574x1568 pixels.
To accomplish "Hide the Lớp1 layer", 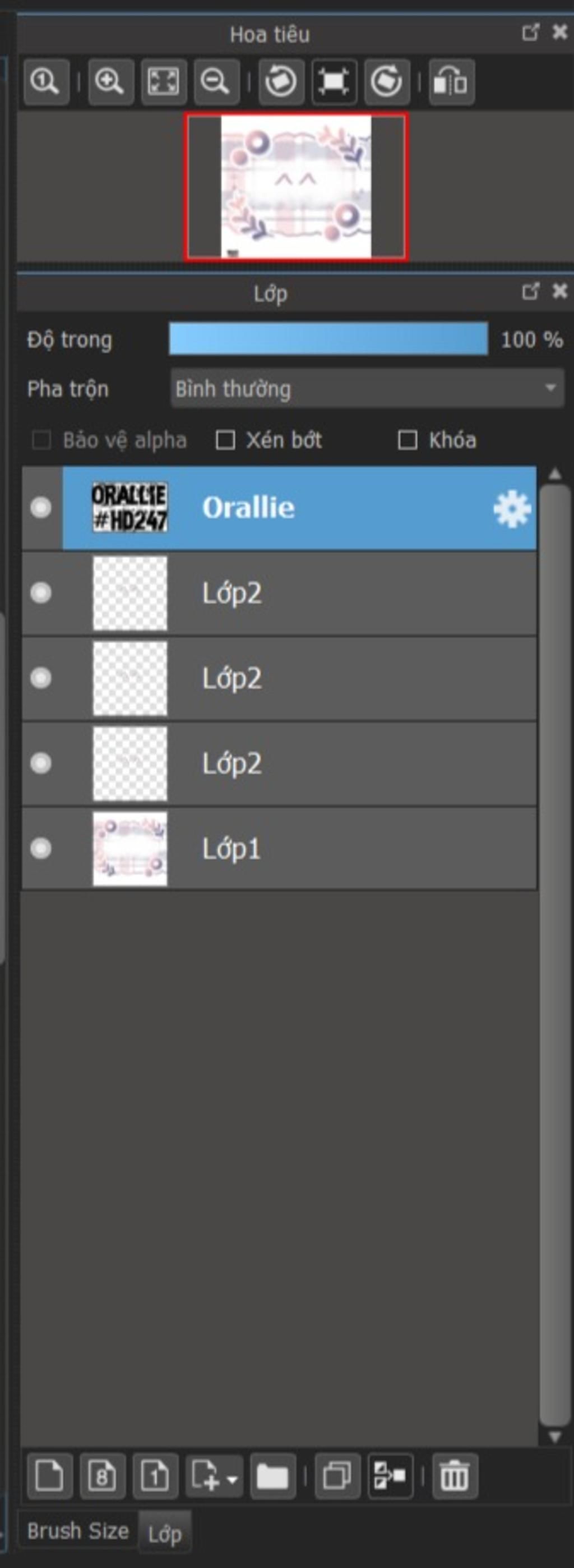I will pos(41,848).
